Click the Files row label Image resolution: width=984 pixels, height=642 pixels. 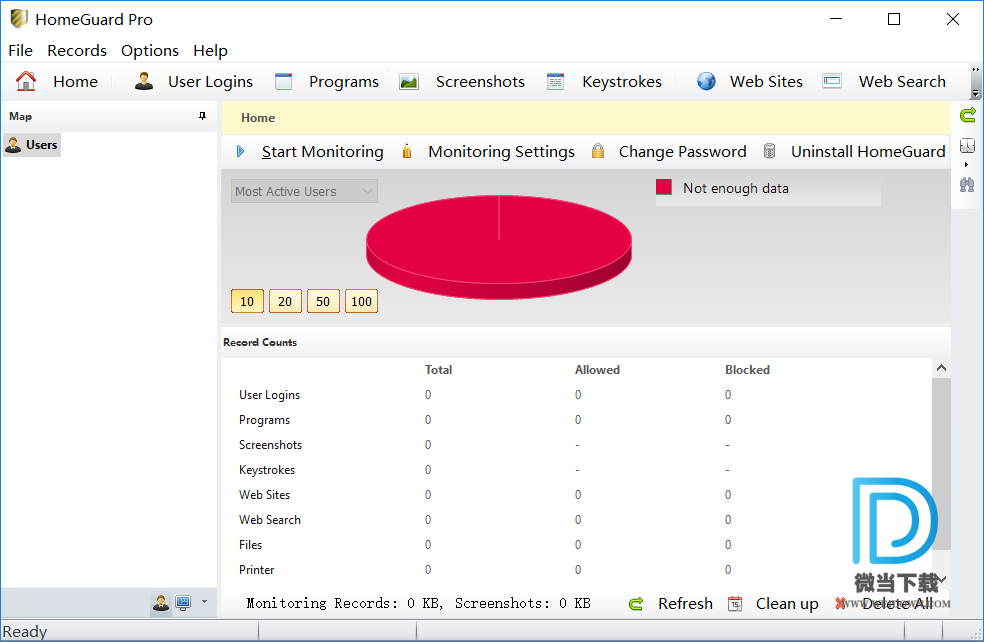250,545
